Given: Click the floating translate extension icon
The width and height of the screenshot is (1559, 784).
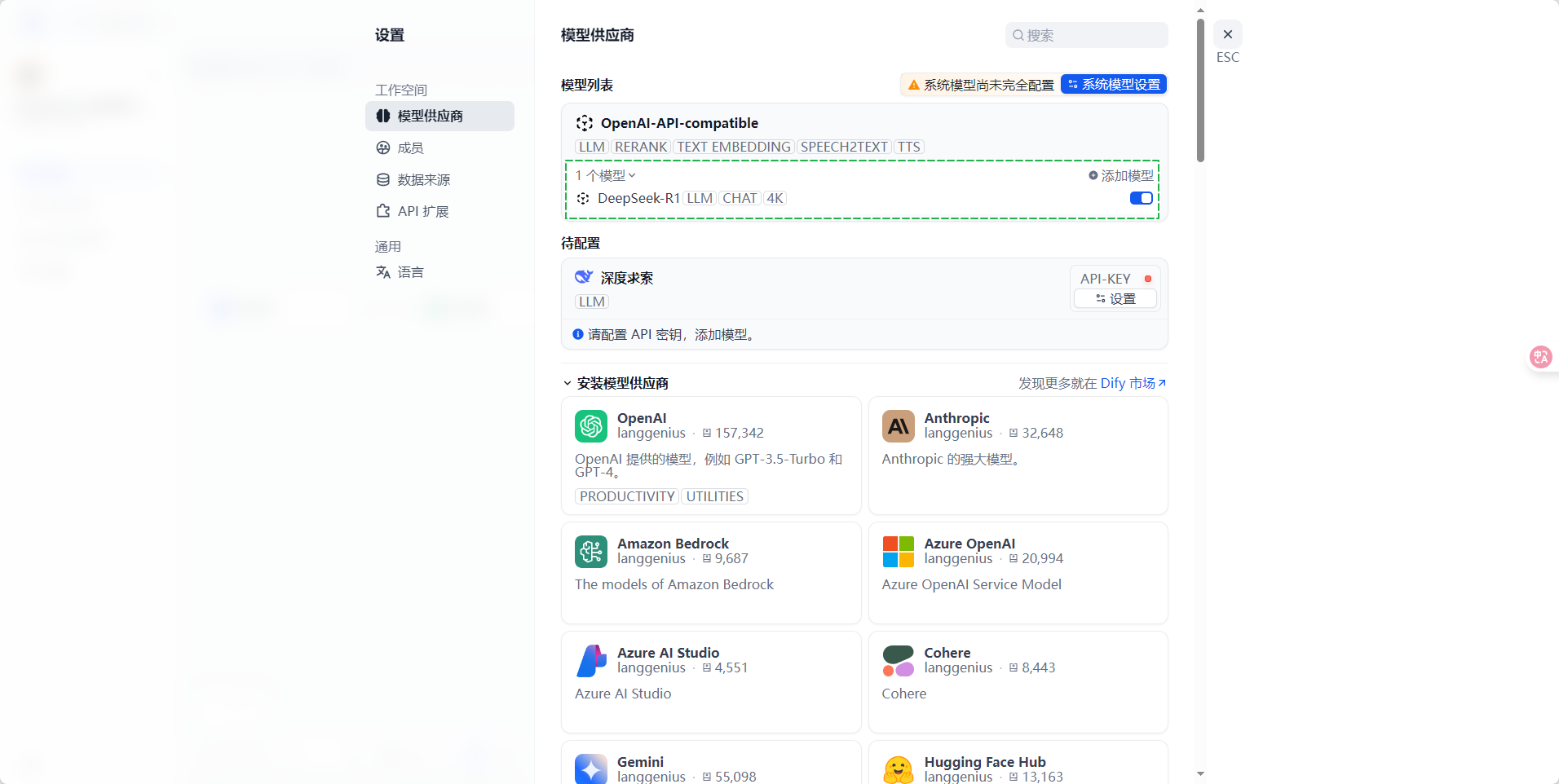Looking at the screenshot, I should (1541, 357).
